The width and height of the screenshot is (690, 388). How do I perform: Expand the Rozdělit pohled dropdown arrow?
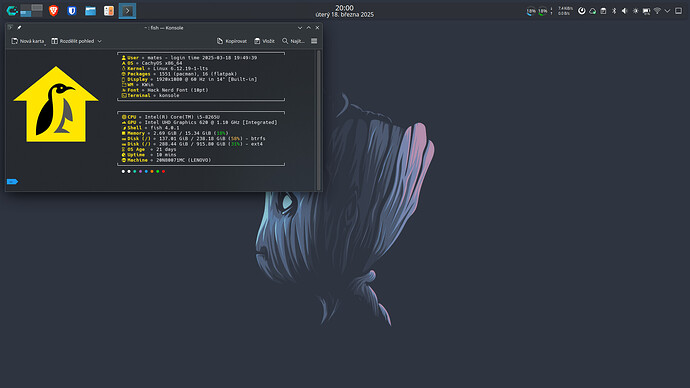point(99,41)
